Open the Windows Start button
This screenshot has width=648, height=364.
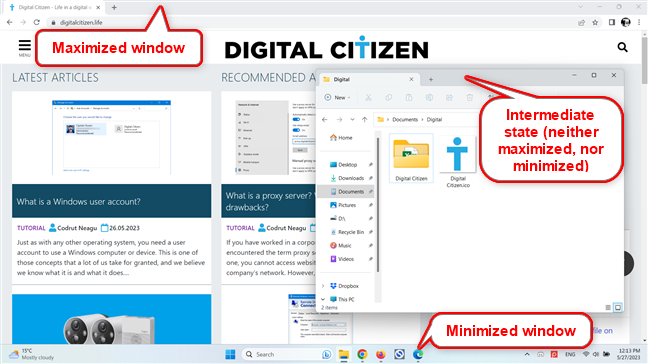point(230,354)
